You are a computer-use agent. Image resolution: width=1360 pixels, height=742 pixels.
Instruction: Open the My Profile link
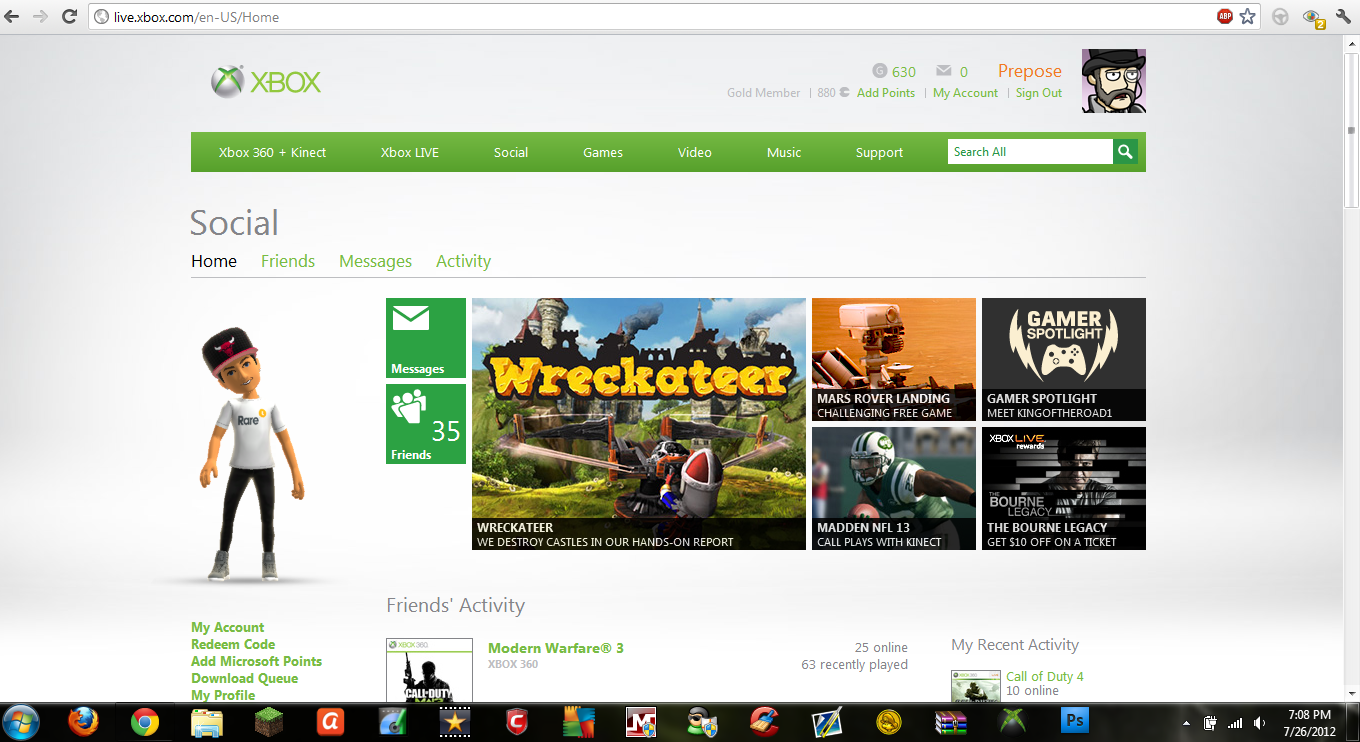pyautogui.click(x=223, y=695)
